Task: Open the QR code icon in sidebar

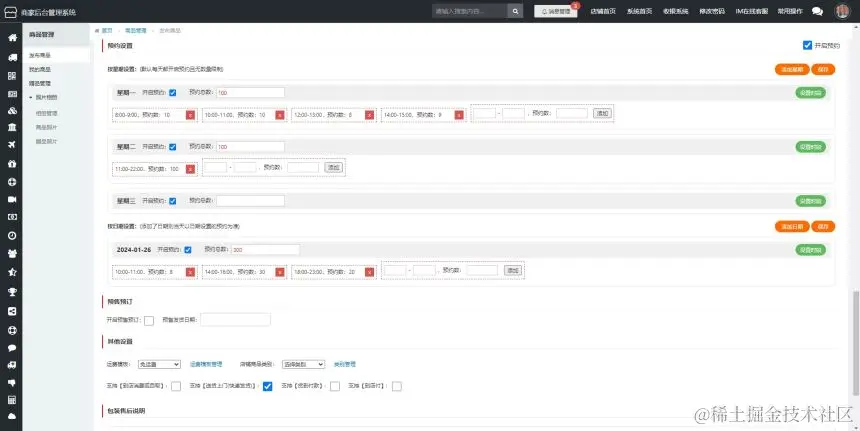Action: click(x=12, y=76)
